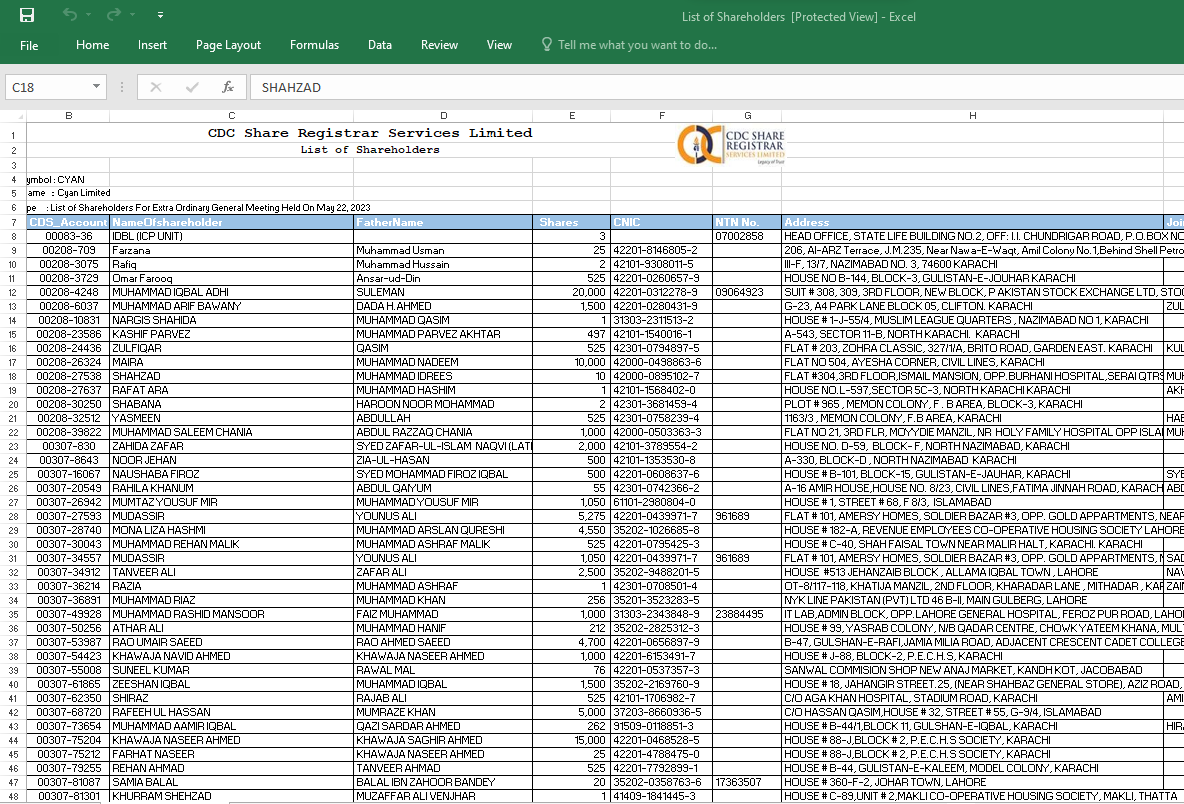Click the 'Address' header cell
The width and height of the screenshot is (1184, 804).
pyautogui.click(x=973, y=223)
